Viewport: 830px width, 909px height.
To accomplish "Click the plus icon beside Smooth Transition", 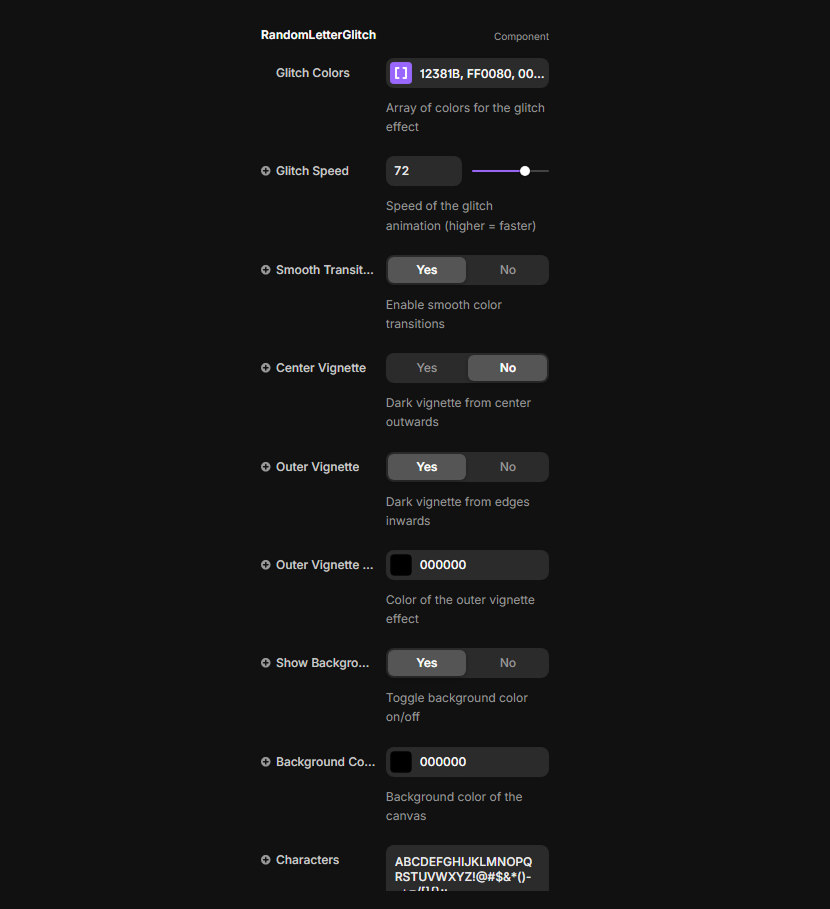I will pyautogui.click(x=266, y=270).
